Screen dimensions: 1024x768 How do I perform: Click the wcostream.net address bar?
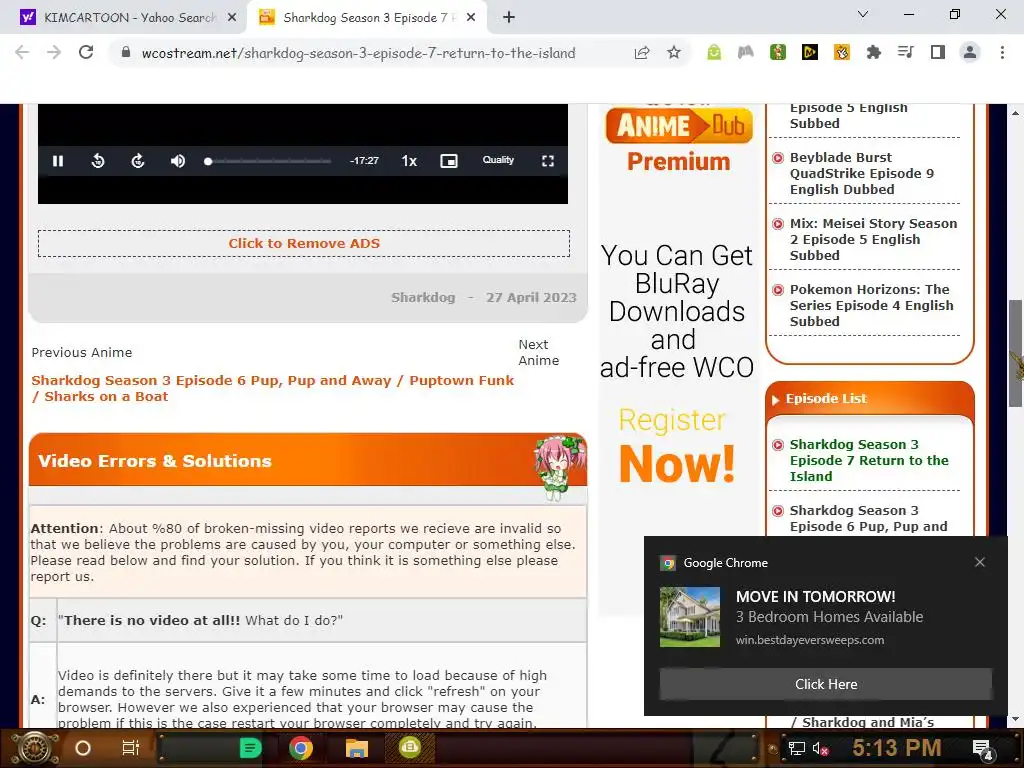click(x=359, y=53)
